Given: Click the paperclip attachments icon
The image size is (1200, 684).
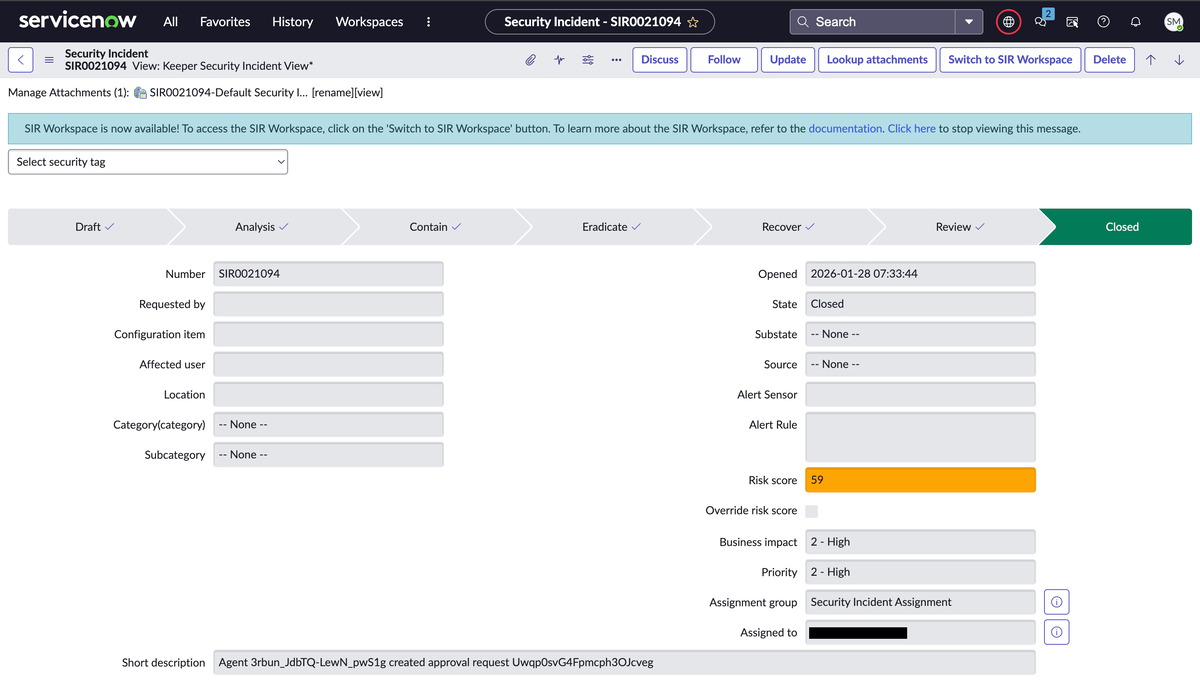Looking at the screenshot, I should tap(531, 60).
